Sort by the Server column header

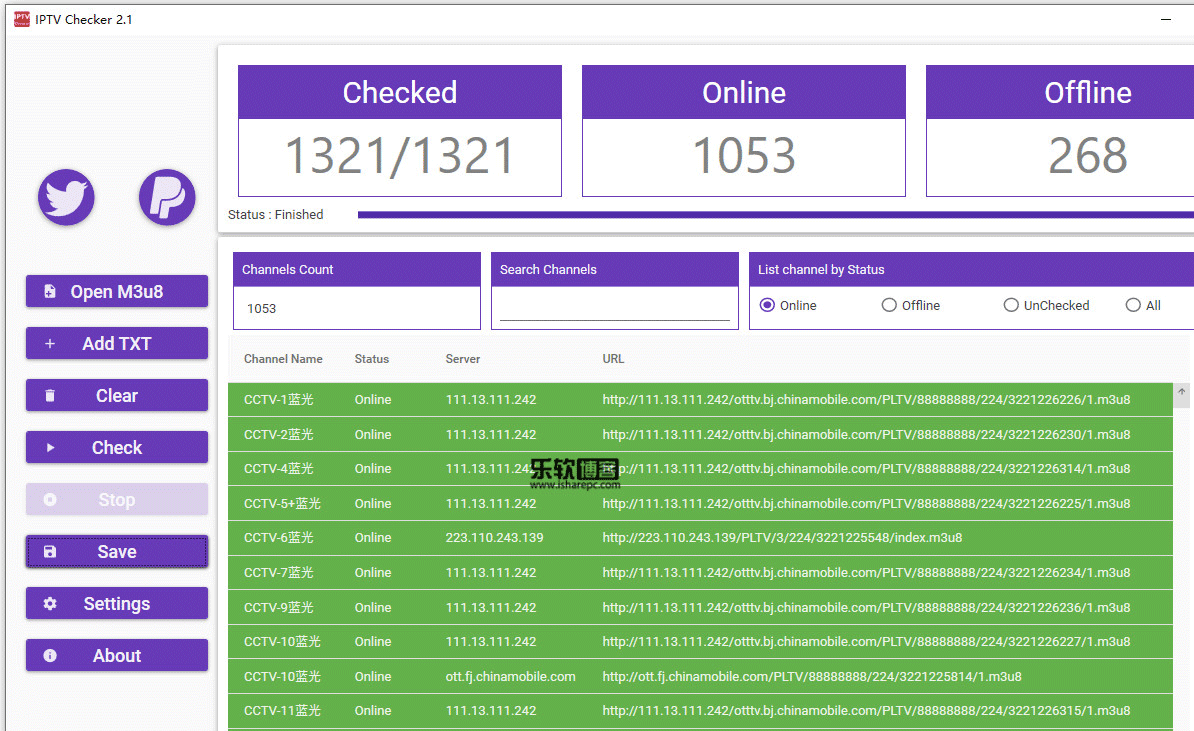point(463,359)
